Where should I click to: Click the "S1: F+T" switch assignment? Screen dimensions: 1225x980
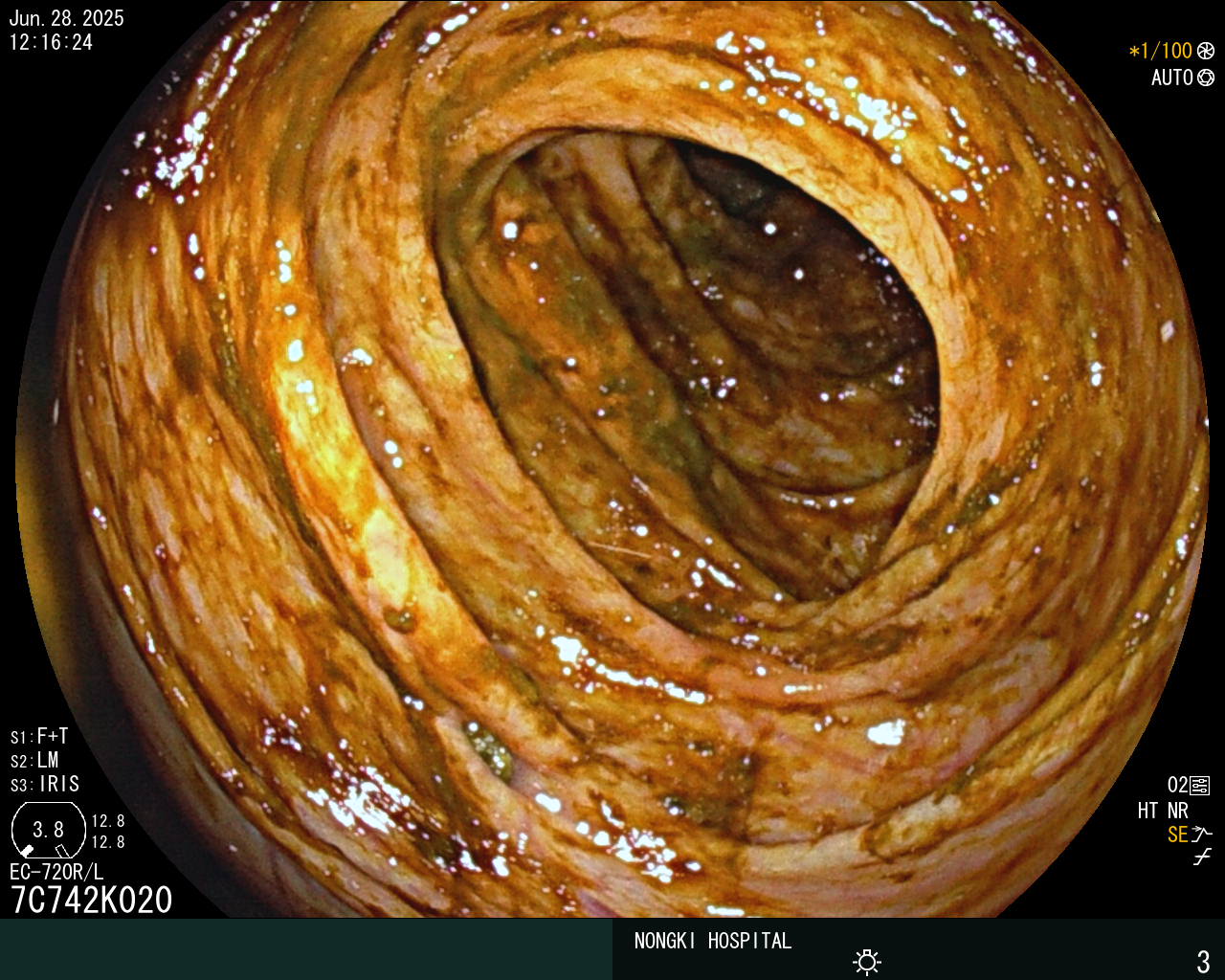[x=39, y=737]
